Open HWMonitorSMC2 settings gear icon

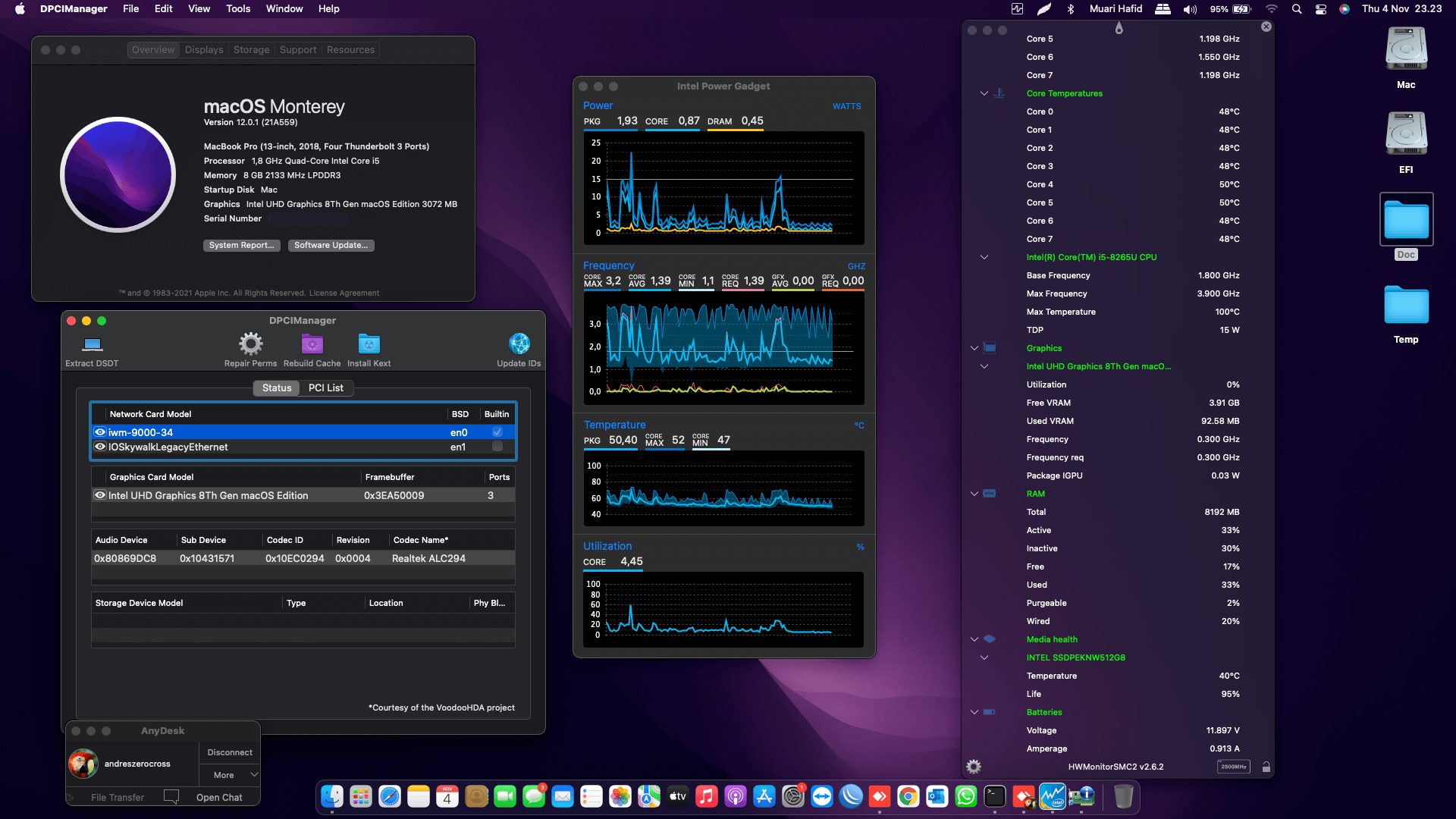pos(974,767)
